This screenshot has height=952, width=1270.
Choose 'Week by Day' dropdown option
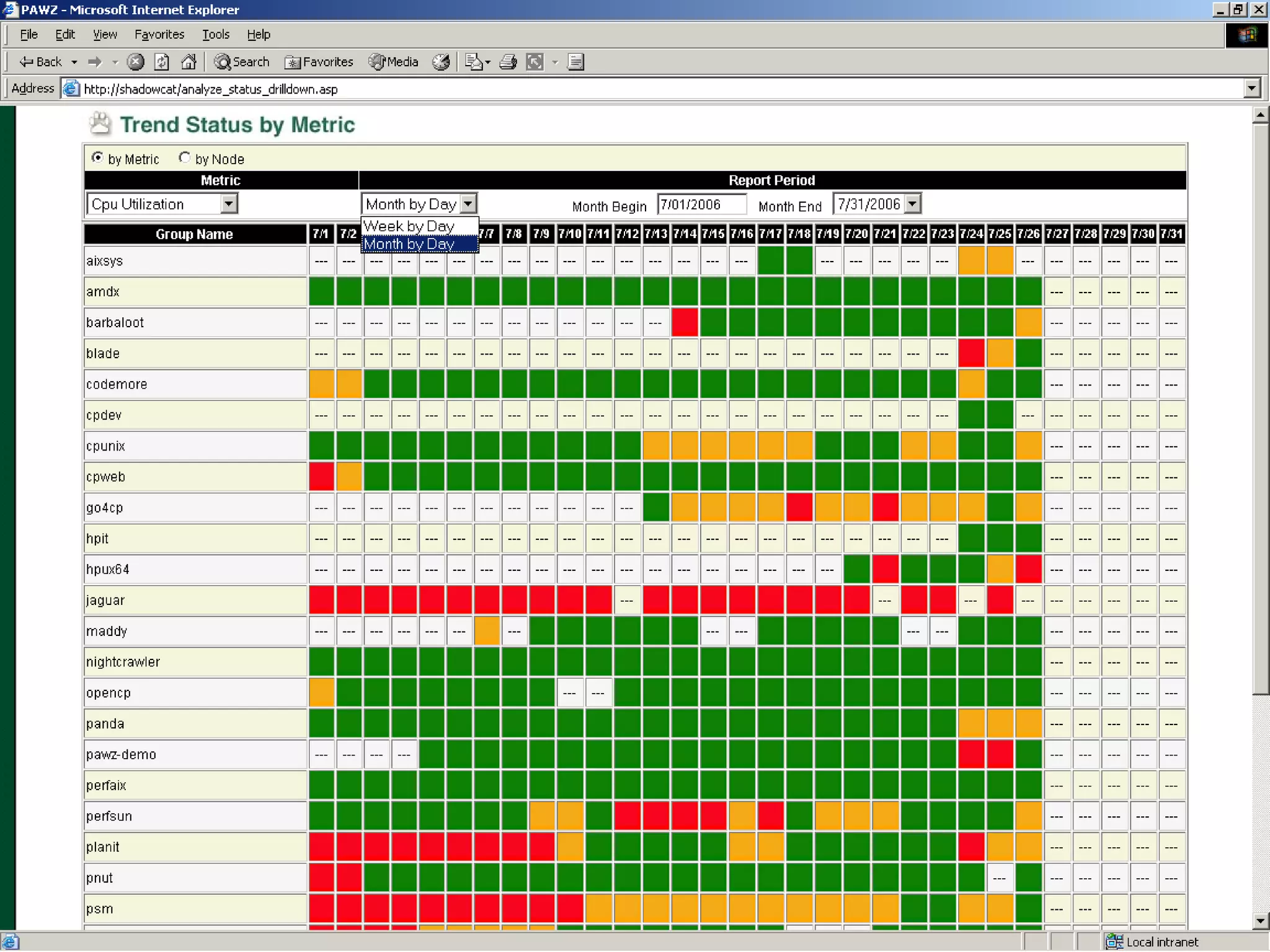[x=409, y=226]
